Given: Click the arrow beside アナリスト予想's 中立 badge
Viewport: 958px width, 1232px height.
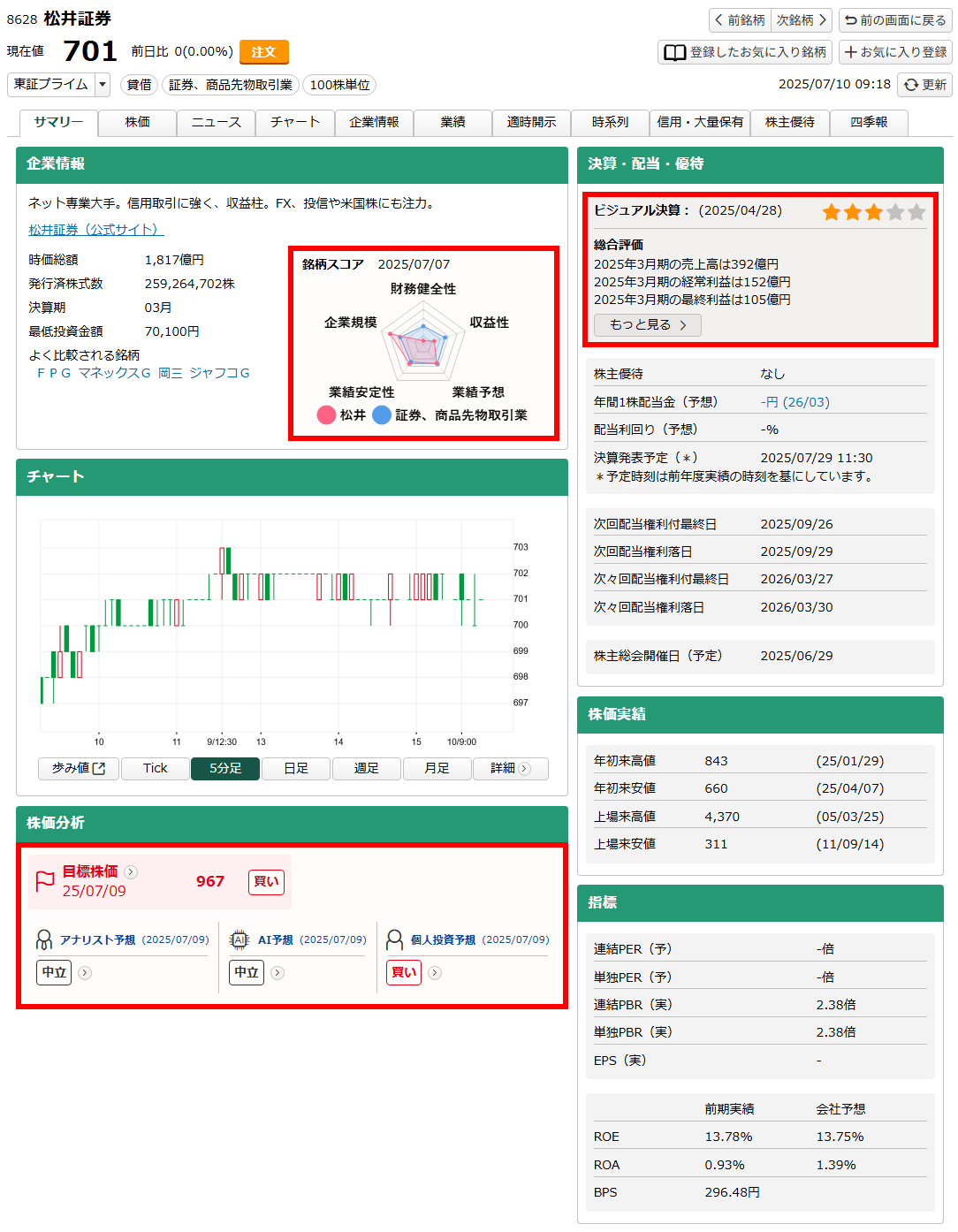Looking at the screenshot, I should (85, 973).
